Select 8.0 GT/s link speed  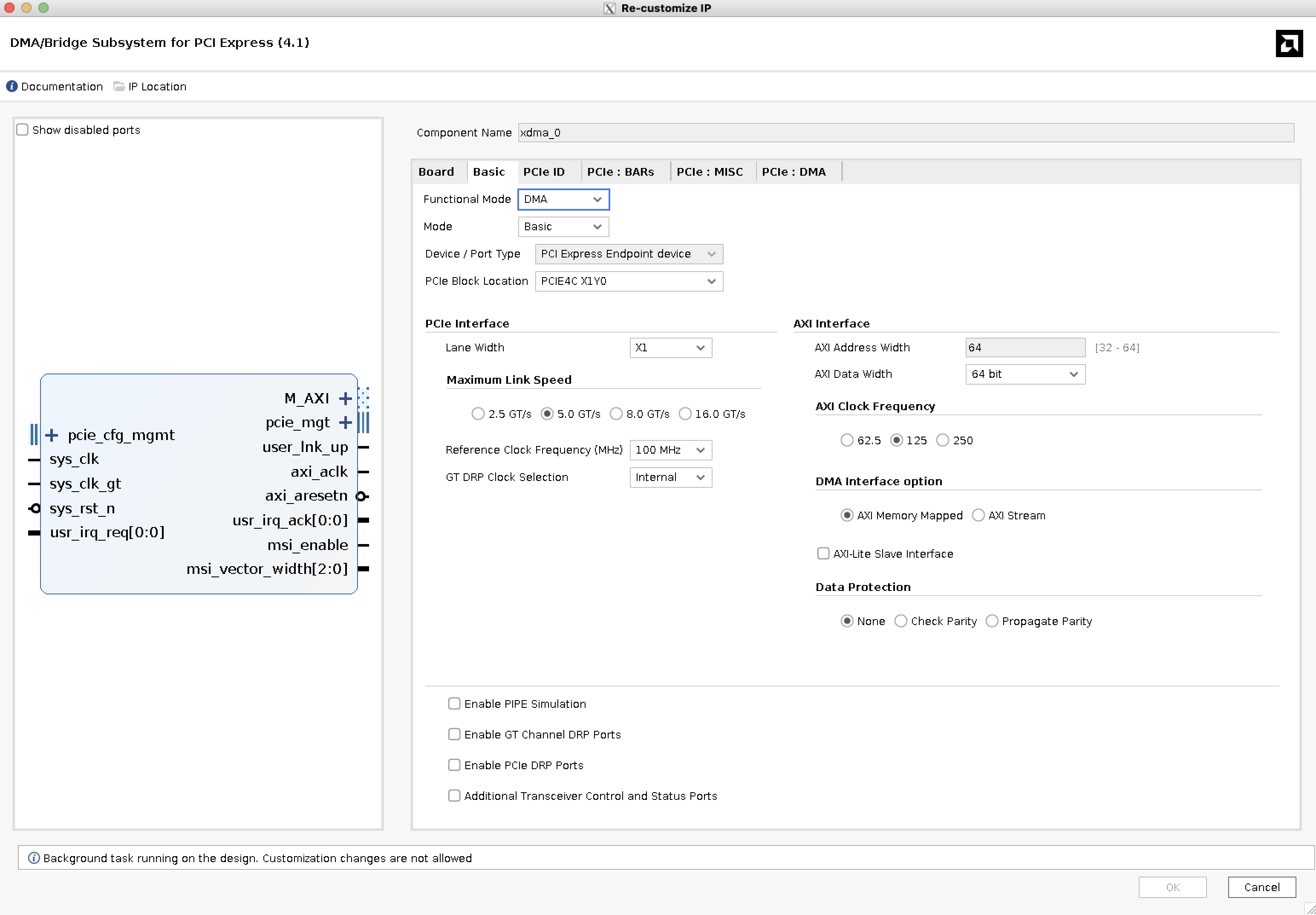pyautogui.click(x=616, y=414)
